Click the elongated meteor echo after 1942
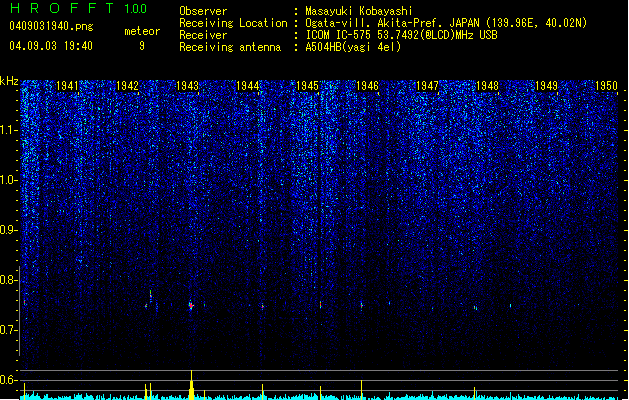629x400 pixels. click(150, 296)
